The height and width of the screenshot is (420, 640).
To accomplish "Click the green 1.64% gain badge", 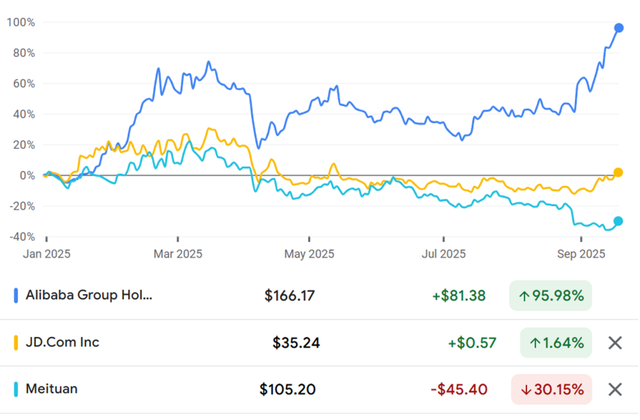I will pyautogui.click(x=550, y=343).
